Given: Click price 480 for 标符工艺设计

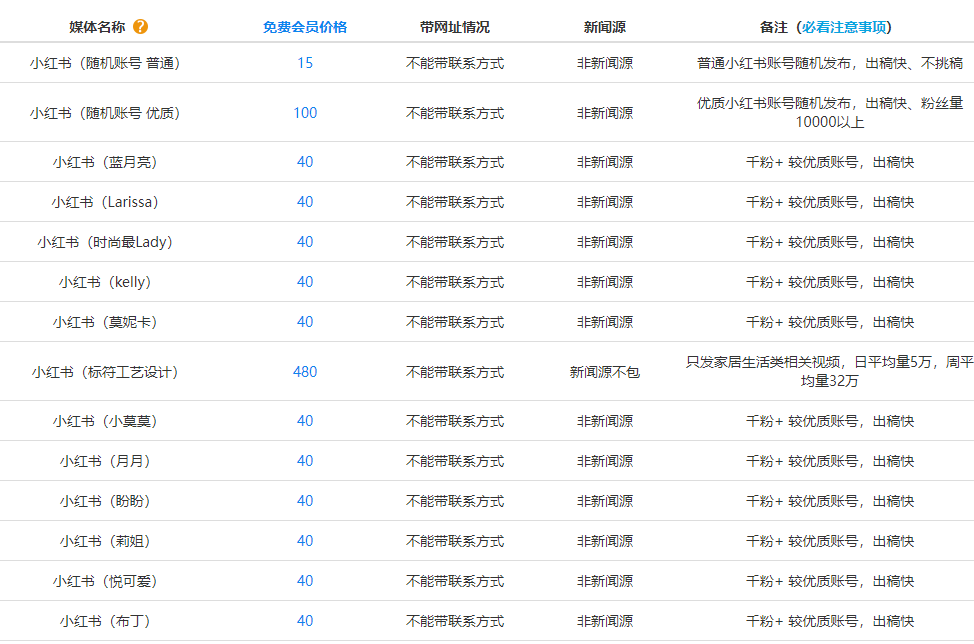Looking at the screenshot, I should (x=305, y=371).
